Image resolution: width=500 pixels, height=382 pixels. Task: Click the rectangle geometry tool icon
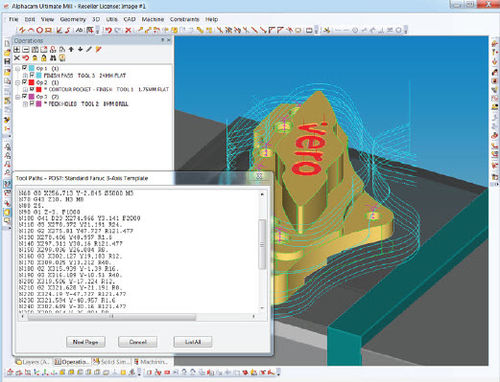48,30
